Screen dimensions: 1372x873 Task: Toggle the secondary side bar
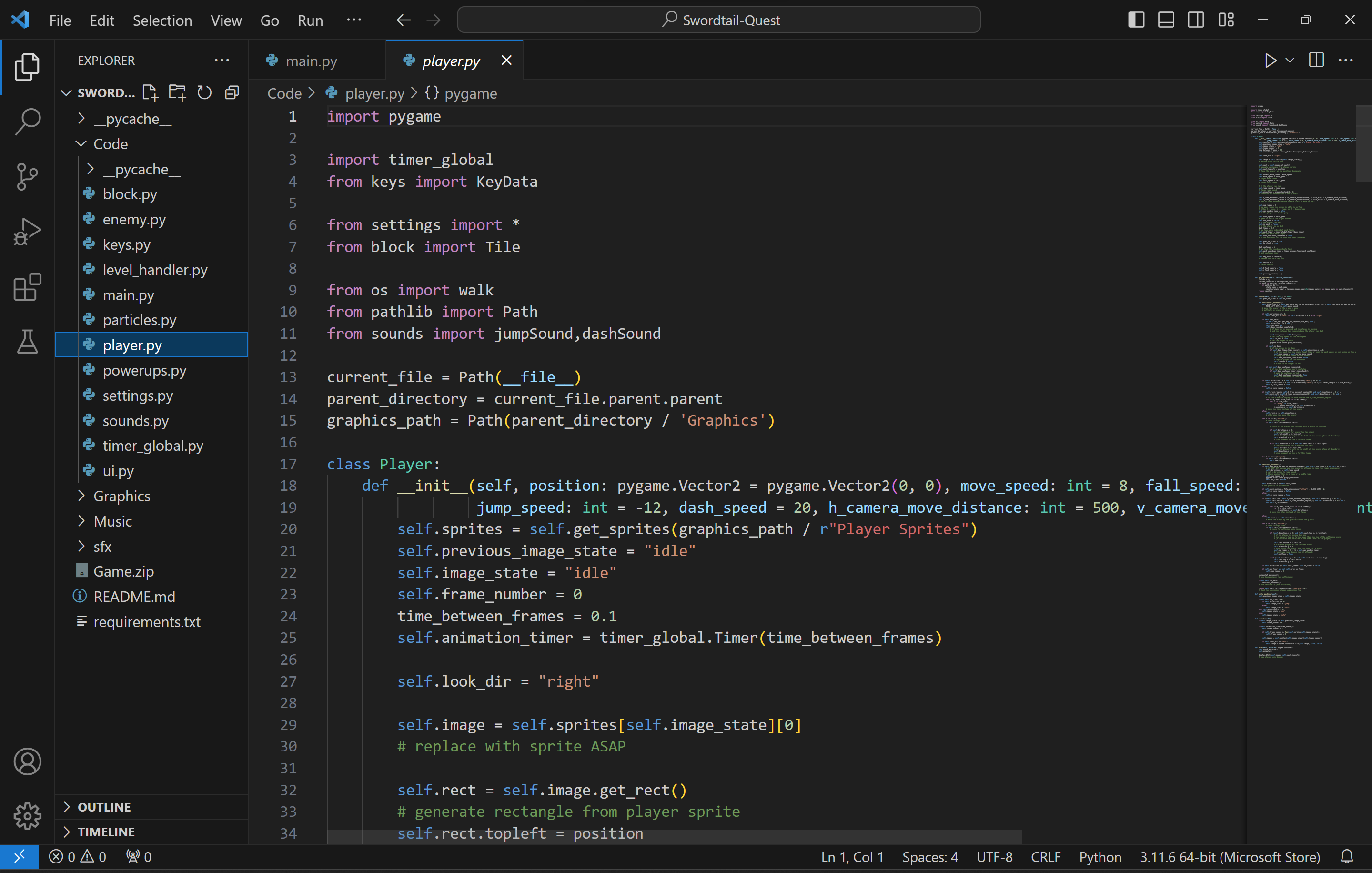(1195, 20)
